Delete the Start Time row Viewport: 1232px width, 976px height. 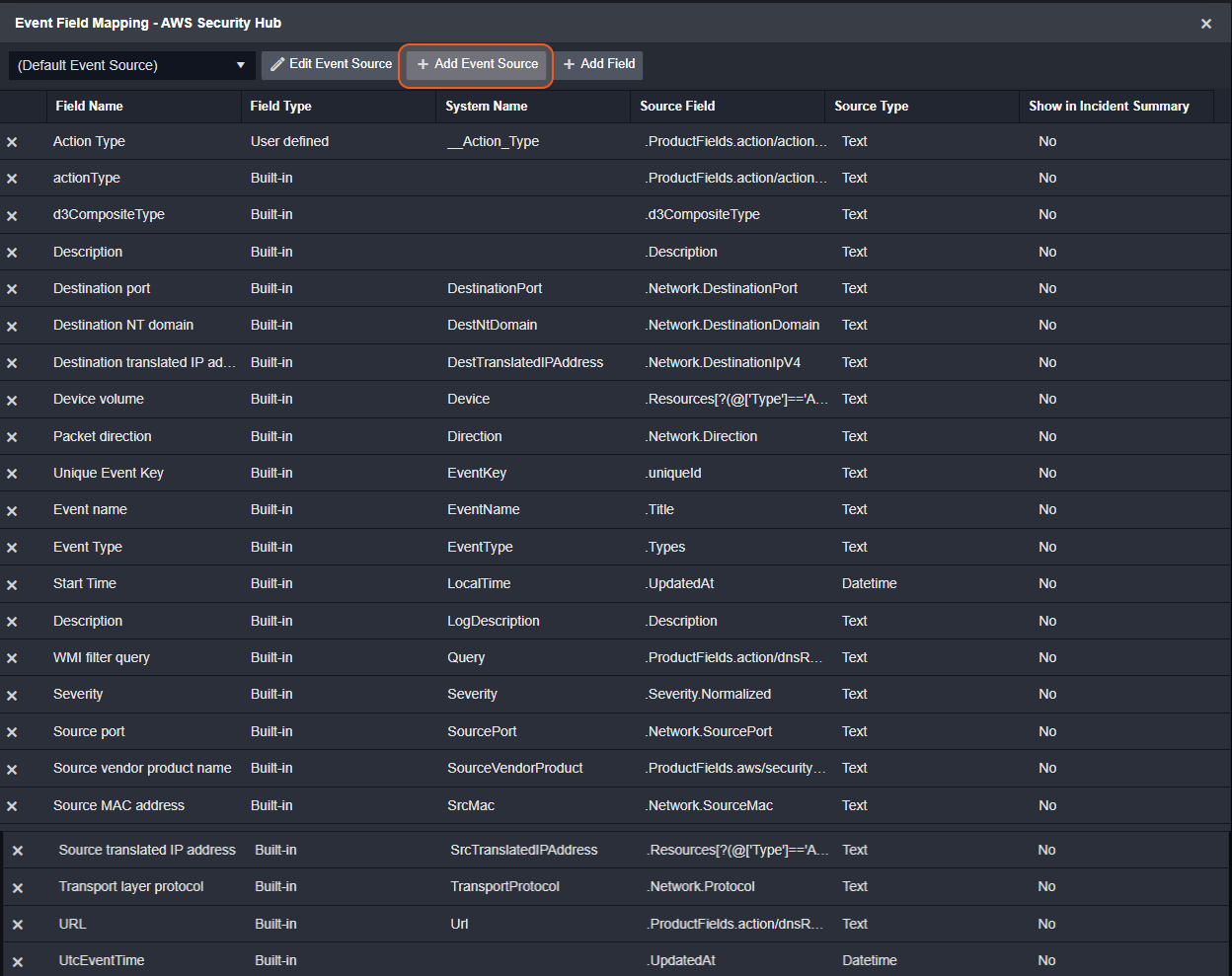(x=12, y=584)
